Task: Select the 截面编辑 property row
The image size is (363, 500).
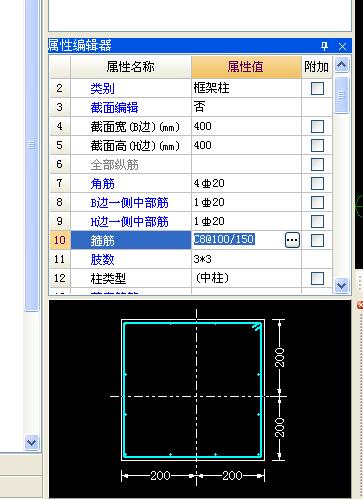Action: [191, 107]
